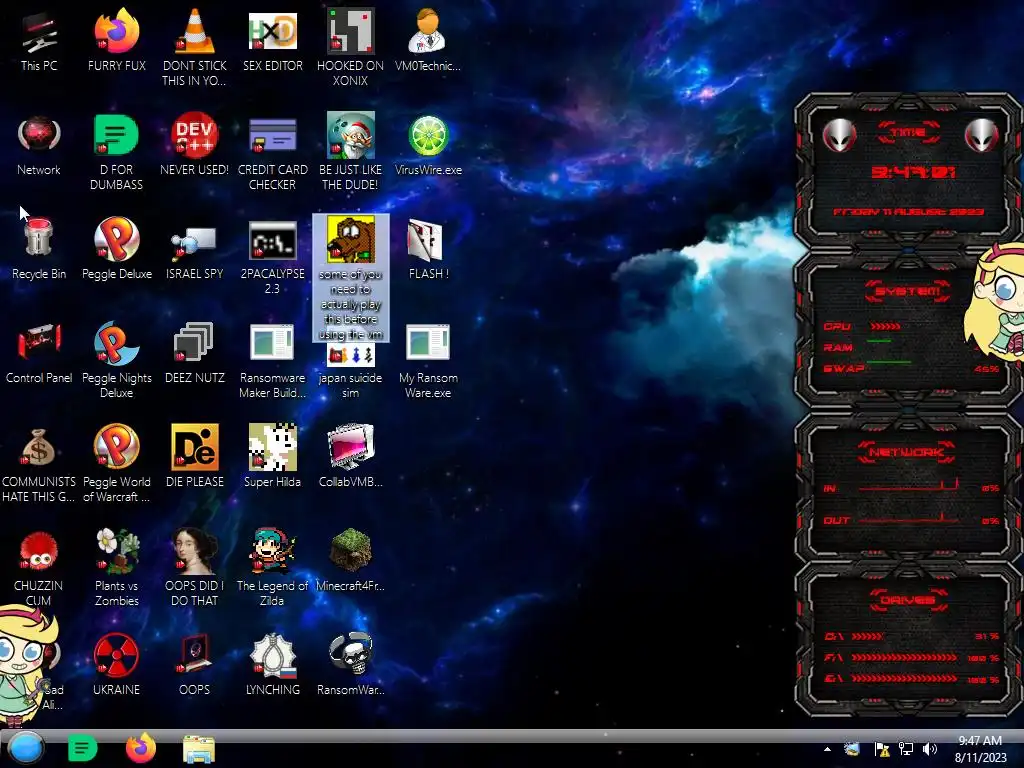1024x768 pixels.
Task: Click the taskbar clock showing 9:47 AM
Action: 980,749
